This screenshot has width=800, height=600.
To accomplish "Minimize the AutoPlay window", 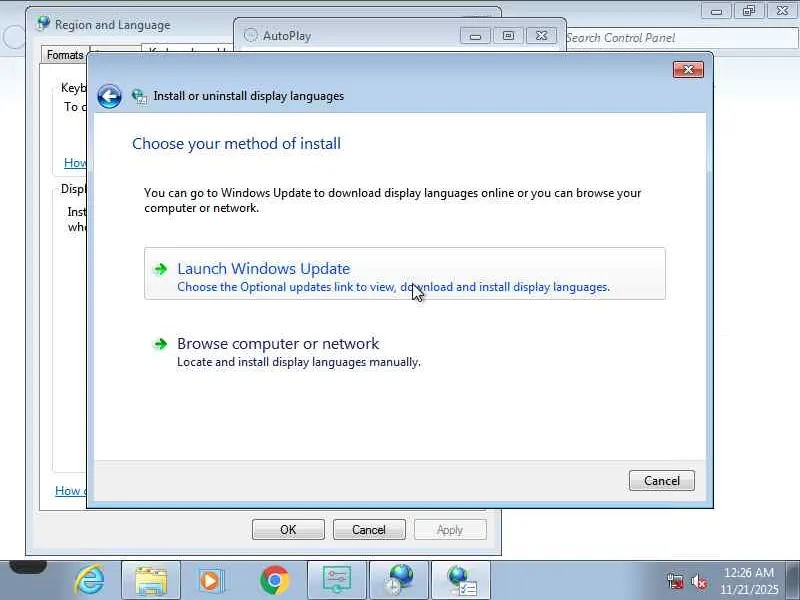I will (475, 36).
